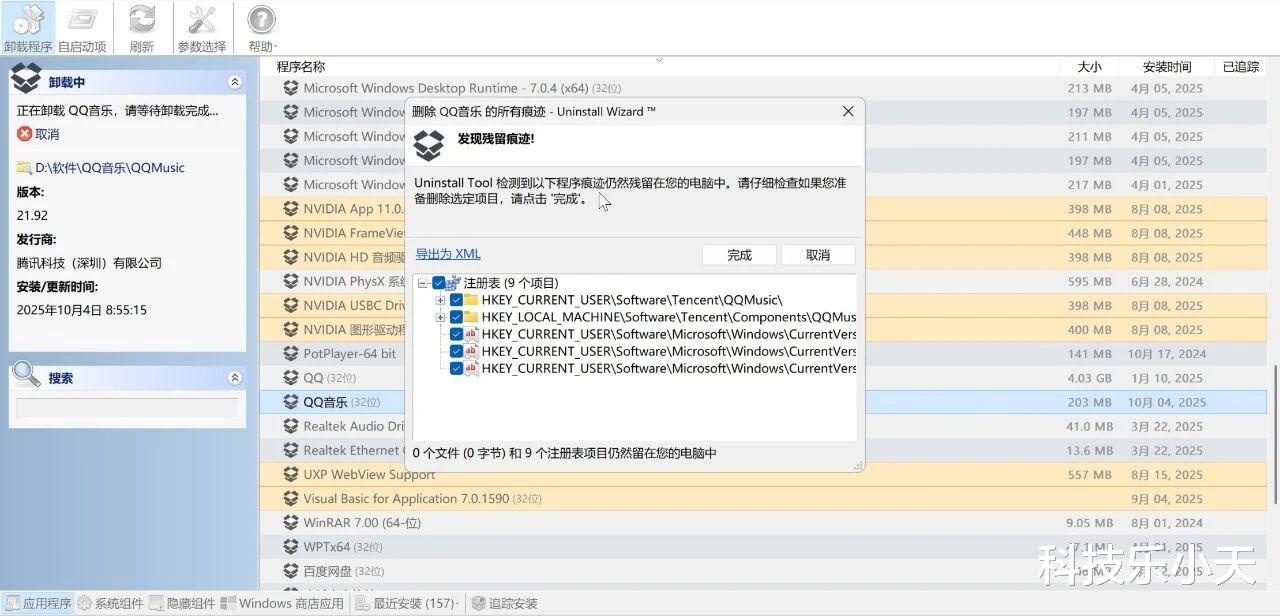Image resolution: width=1280 pixels, height=616 pixels.
Task: Open 参数选择 preferences toolbar icon
Action: click(x=202, y=28)
